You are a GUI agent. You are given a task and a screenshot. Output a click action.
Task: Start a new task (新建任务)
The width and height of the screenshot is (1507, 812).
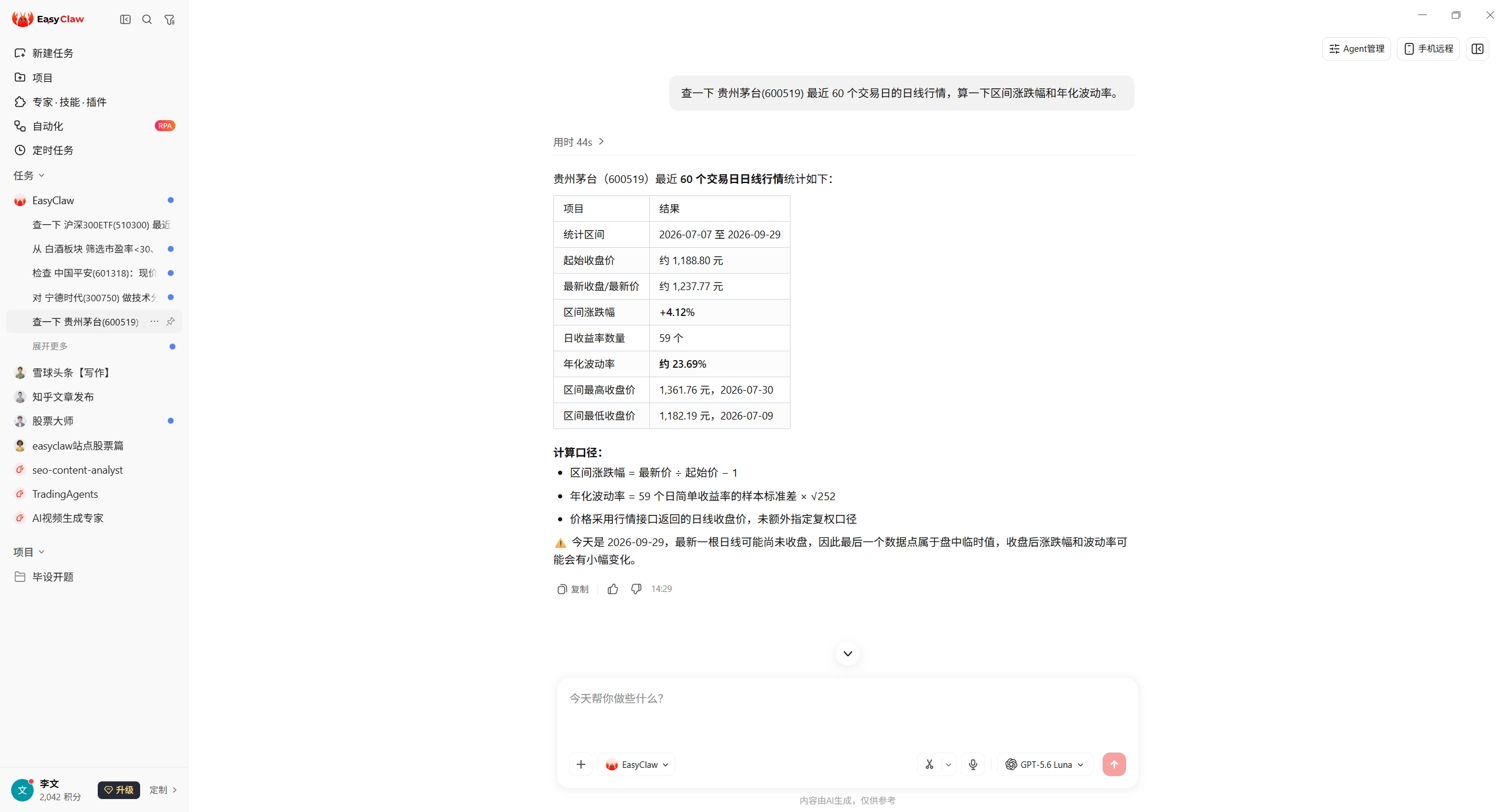(x=94, y=53)
